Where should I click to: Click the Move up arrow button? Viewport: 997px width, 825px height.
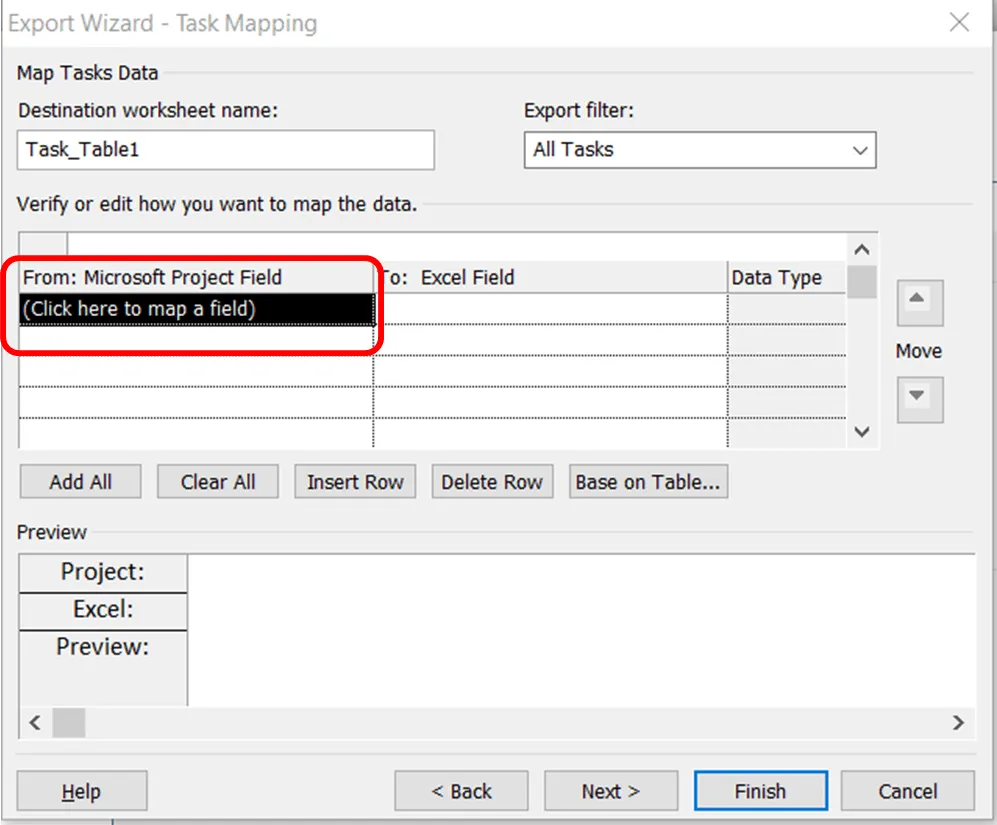click(x=919, y=303)
